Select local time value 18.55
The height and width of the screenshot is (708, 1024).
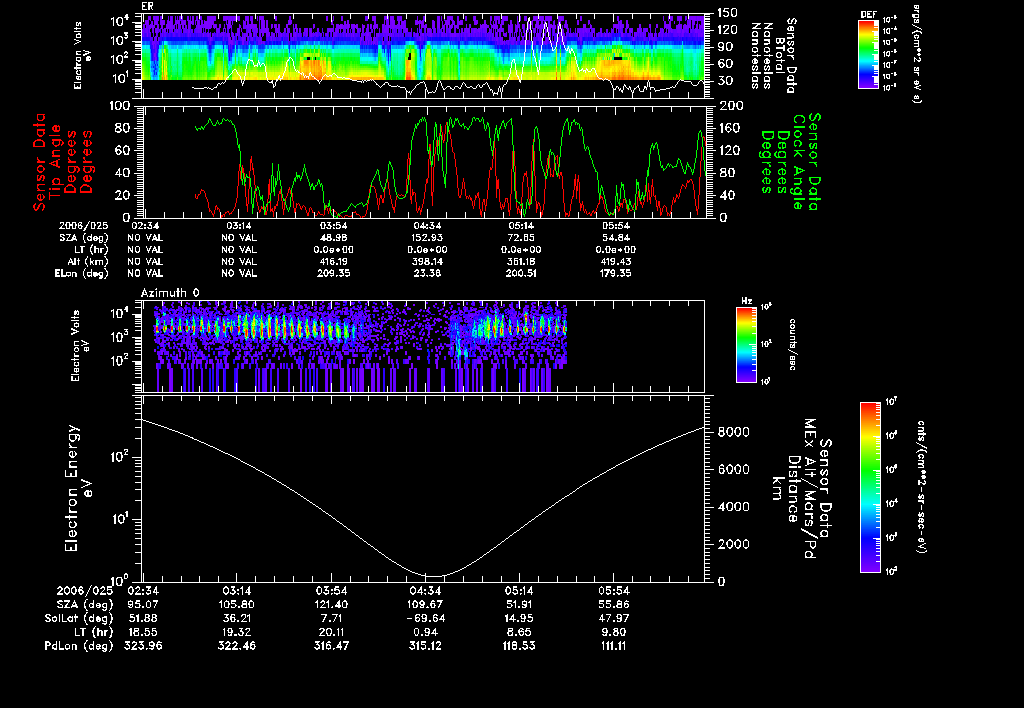143,632
